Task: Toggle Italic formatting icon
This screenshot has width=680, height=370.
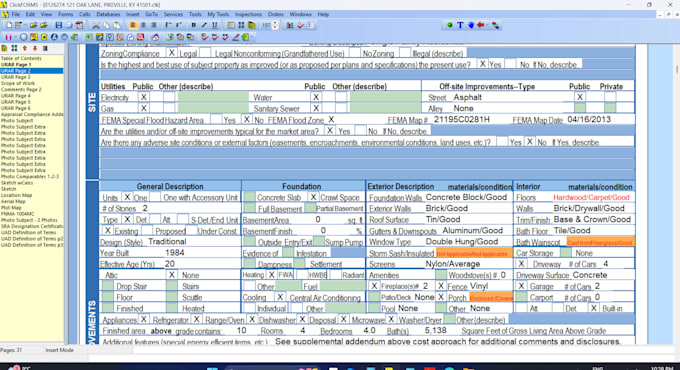Action: point(204,25)
